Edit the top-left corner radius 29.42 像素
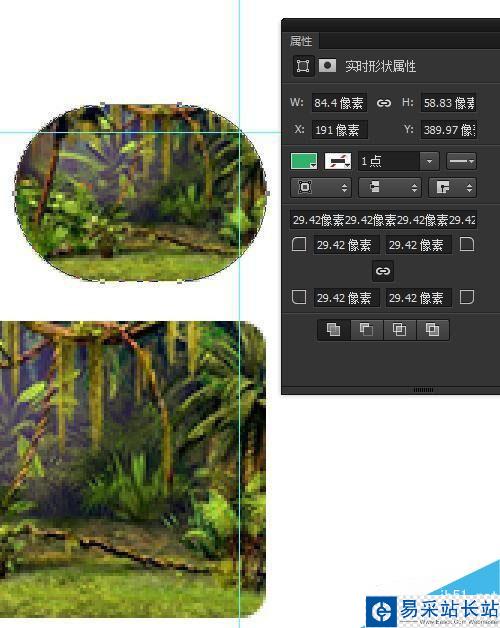This screenshot has width=500, height=628. click(347, 245)
